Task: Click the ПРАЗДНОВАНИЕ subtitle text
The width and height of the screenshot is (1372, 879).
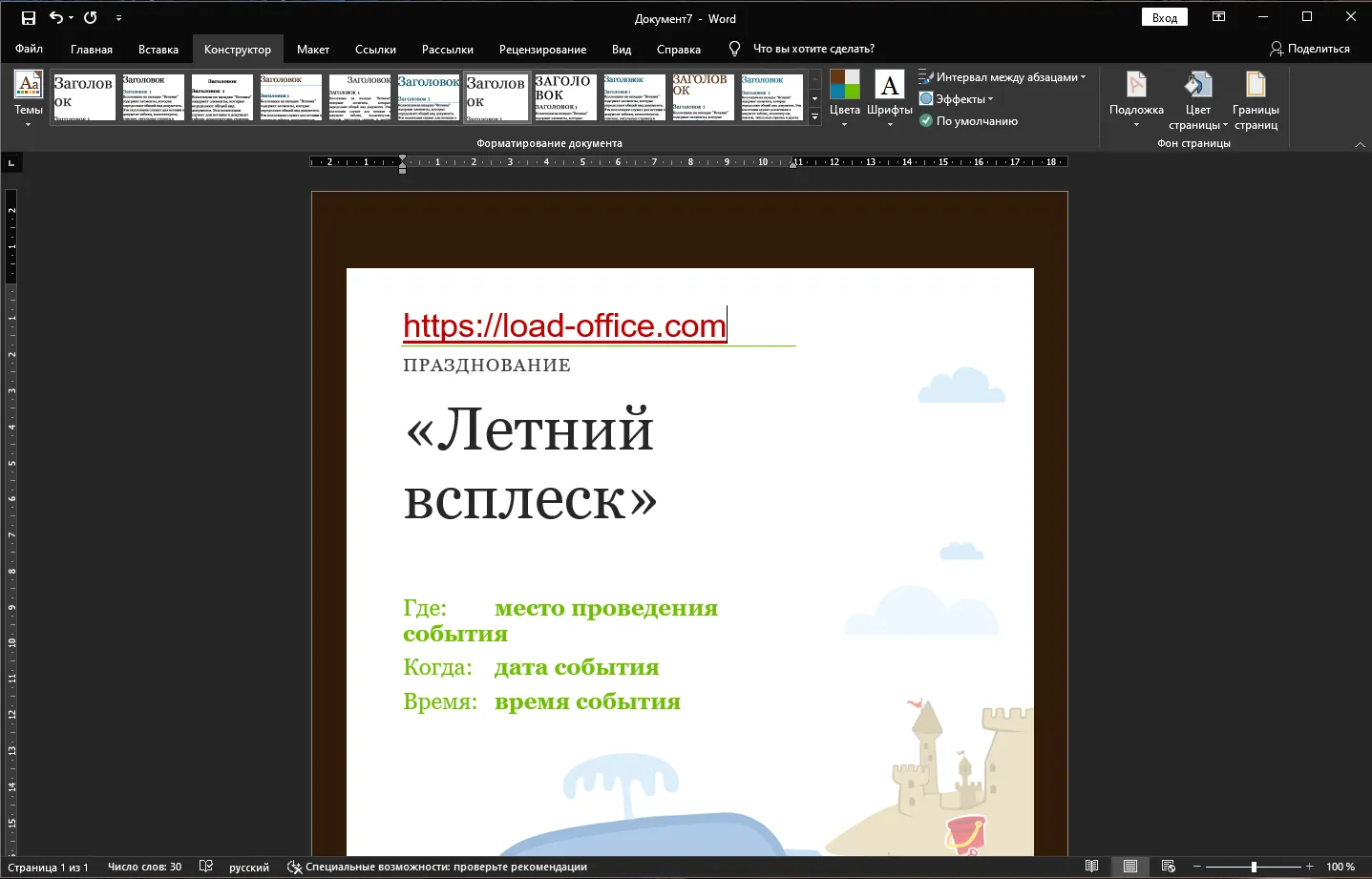Action: tap(487, 365)
